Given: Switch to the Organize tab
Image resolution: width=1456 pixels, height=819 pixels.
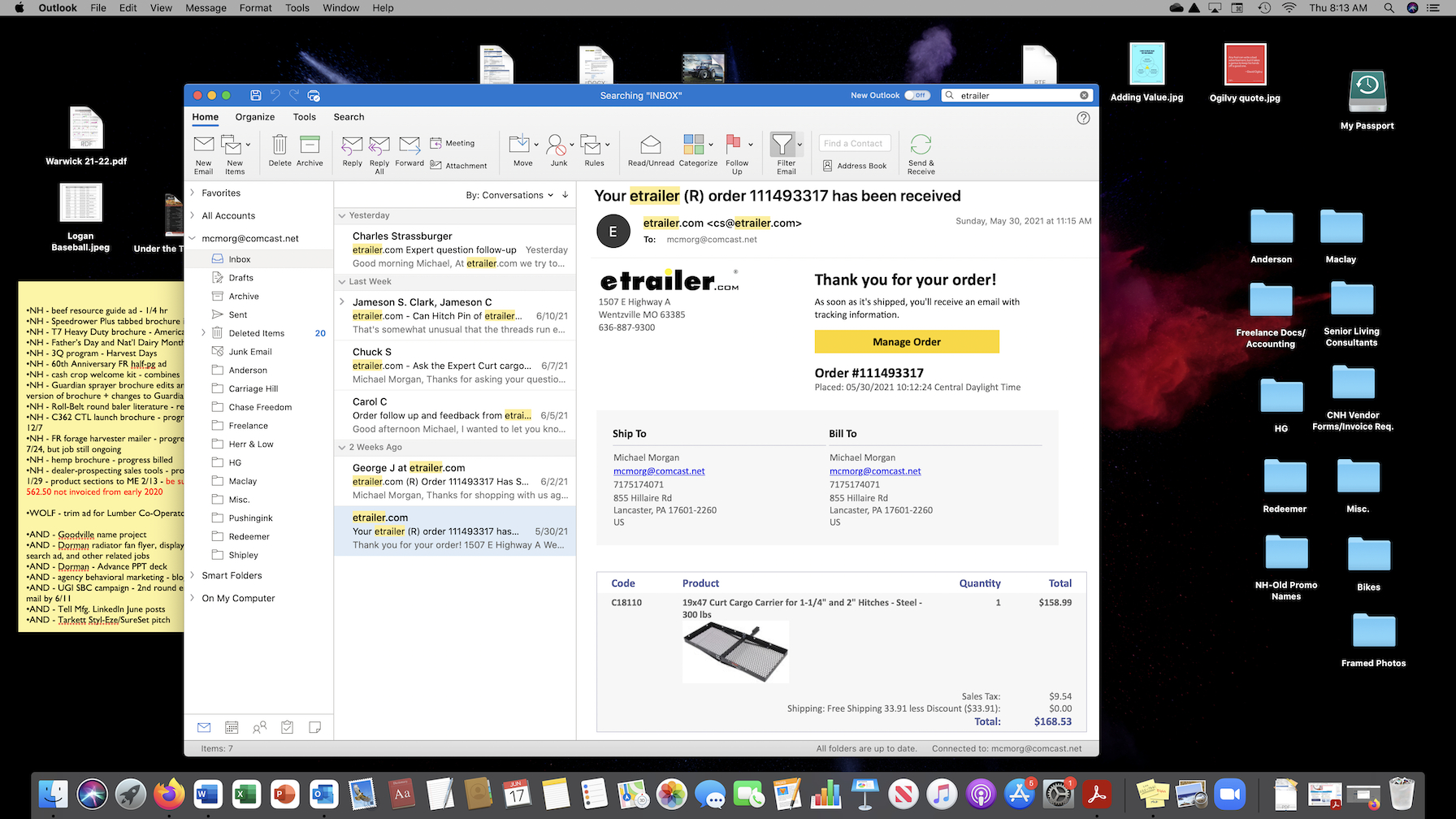Looking at the screenshot, I should tap(254, 116).
